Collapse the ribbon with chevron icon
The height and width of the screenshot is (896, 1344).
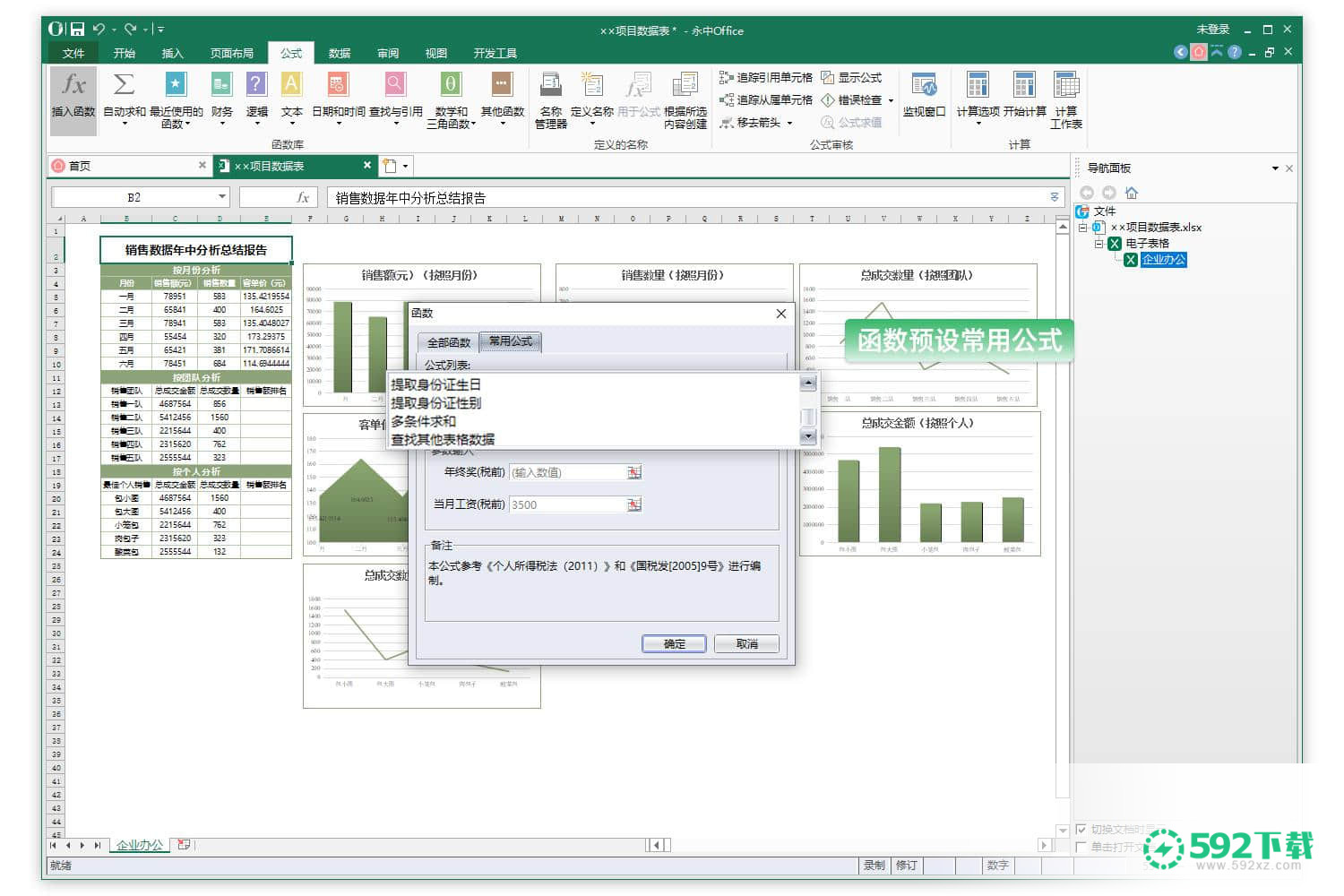[x=1217, y=52]
